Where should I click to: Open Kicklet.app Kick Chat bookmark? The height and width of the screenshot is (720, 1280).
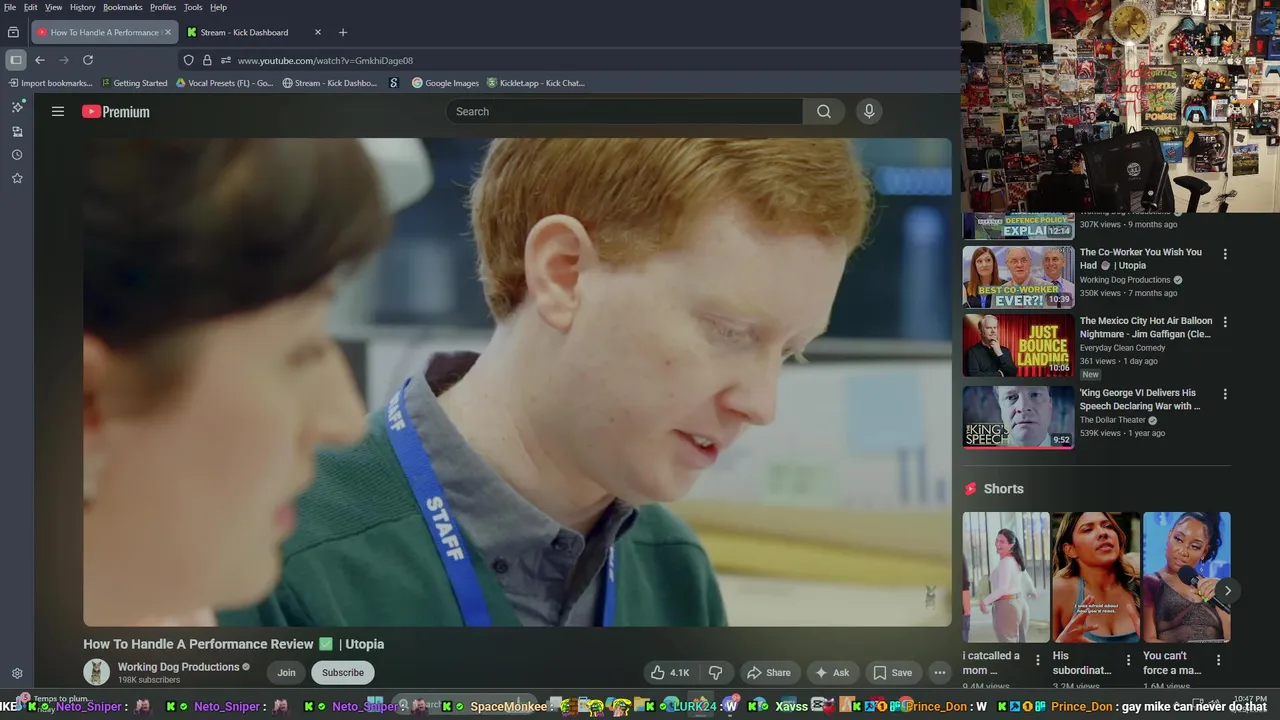pyautogui.click(x=536, y=83)
